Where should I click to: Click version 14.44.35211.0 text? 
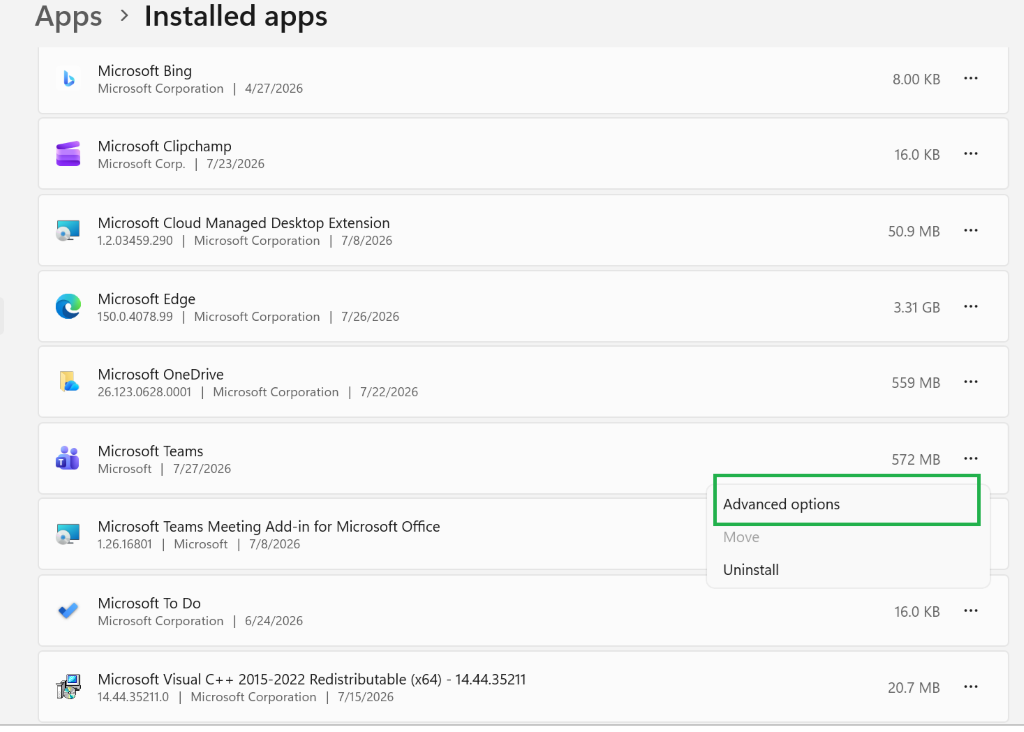coord(133,697)
